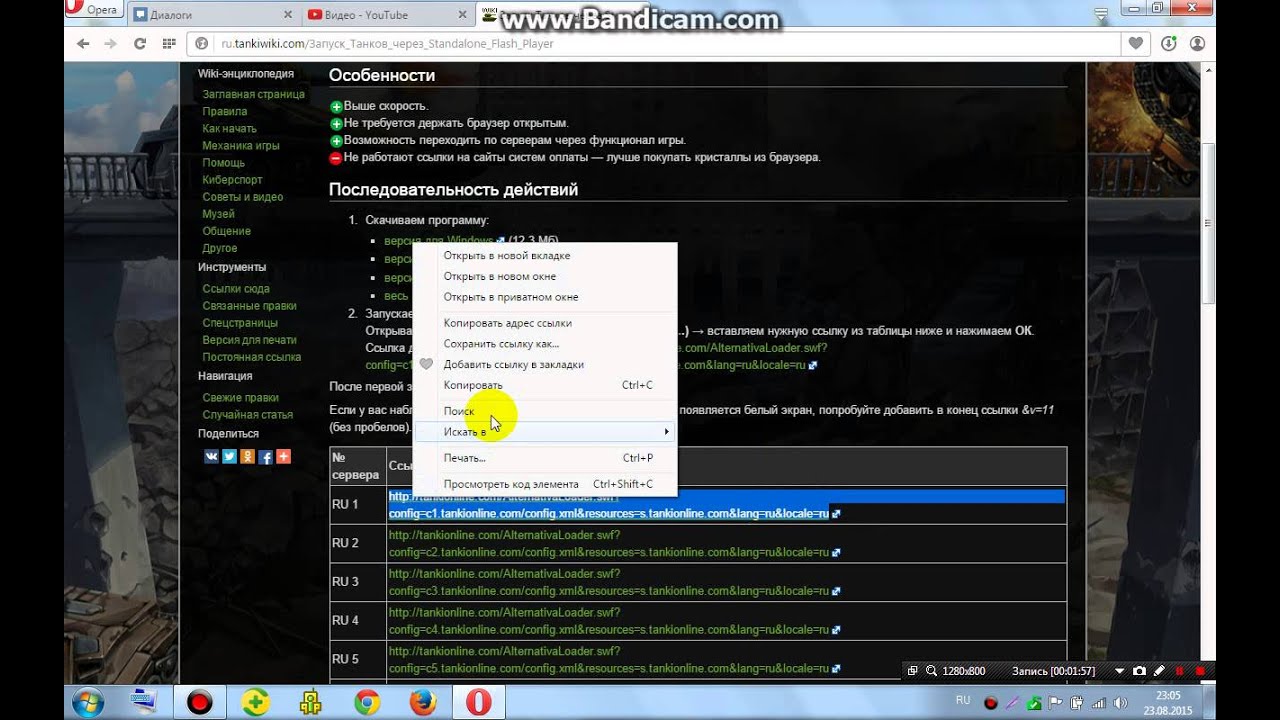Viewport: 1280px width, 720px height.
Task: Open 'Киберспорт' sidebar link
Action: point(232,180)
